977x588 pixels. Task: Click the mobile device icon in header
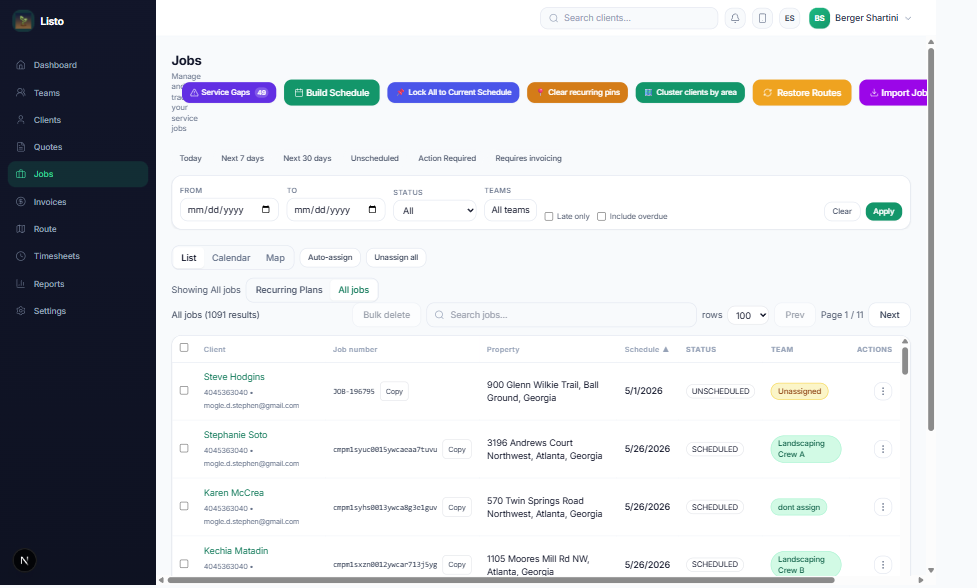pos(762,18)
